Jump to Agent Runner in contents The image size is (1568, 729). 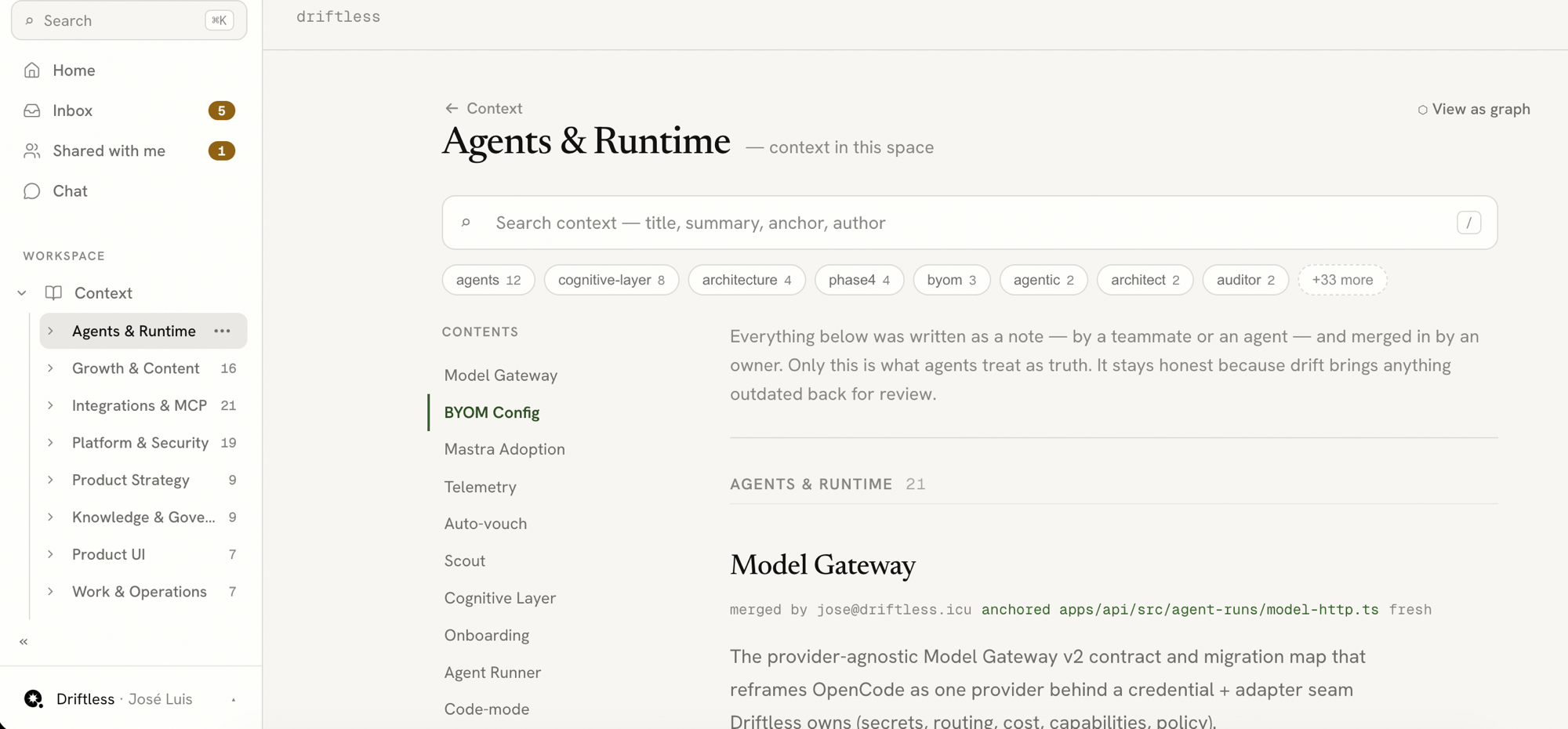pyautogui.click(x=492, y=673)
